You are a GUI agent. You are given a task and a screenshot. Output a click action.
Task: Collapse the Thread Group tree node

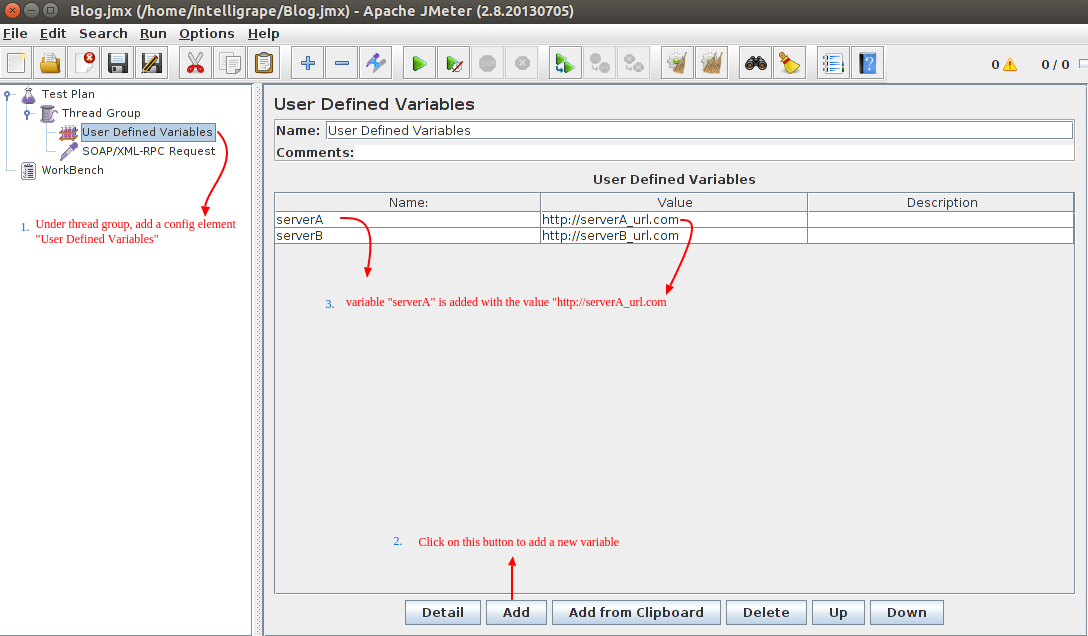[27, 114]
